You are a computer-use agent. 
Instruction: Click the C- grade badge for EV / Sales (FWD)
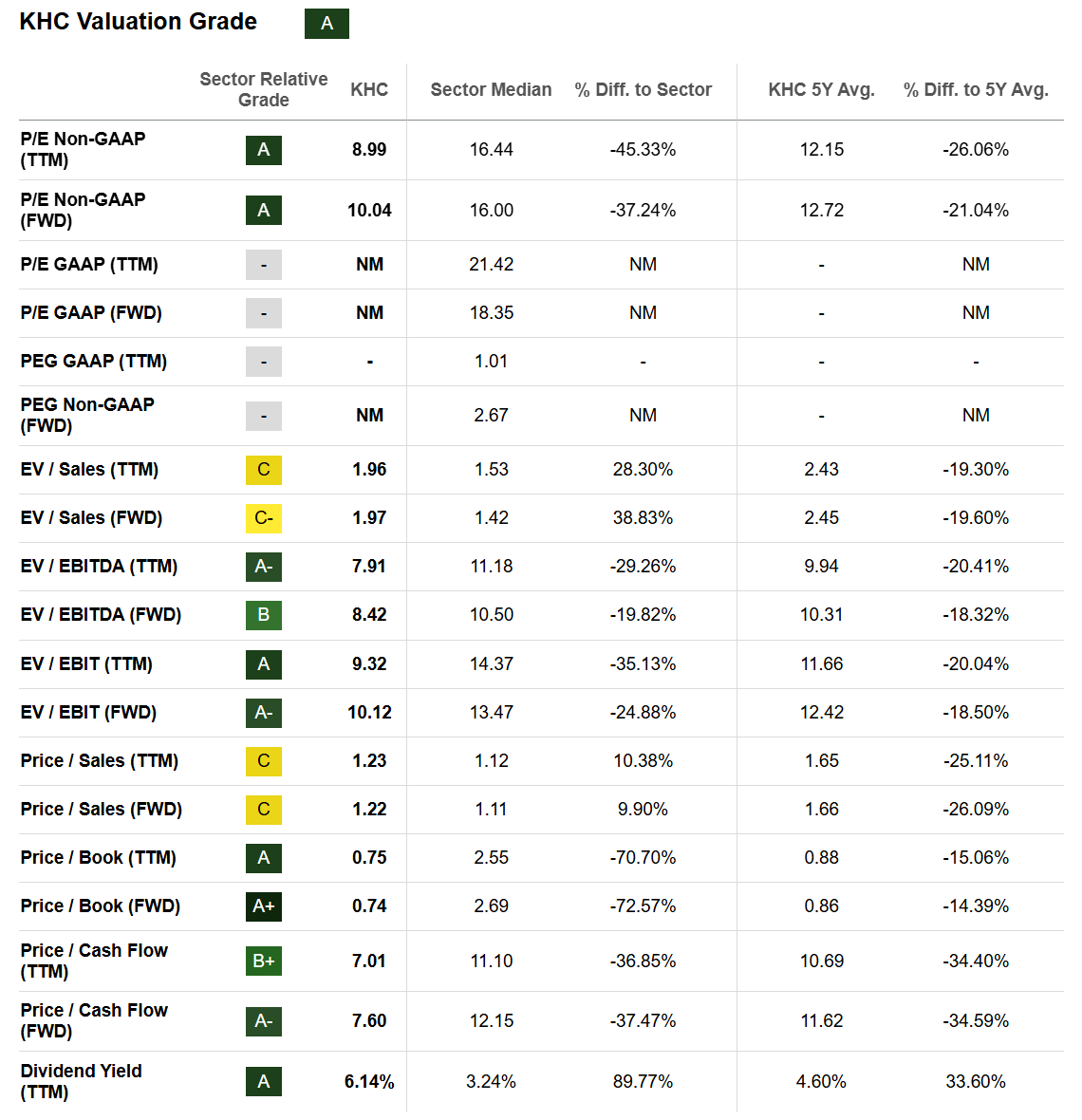(x=264, y=518)
